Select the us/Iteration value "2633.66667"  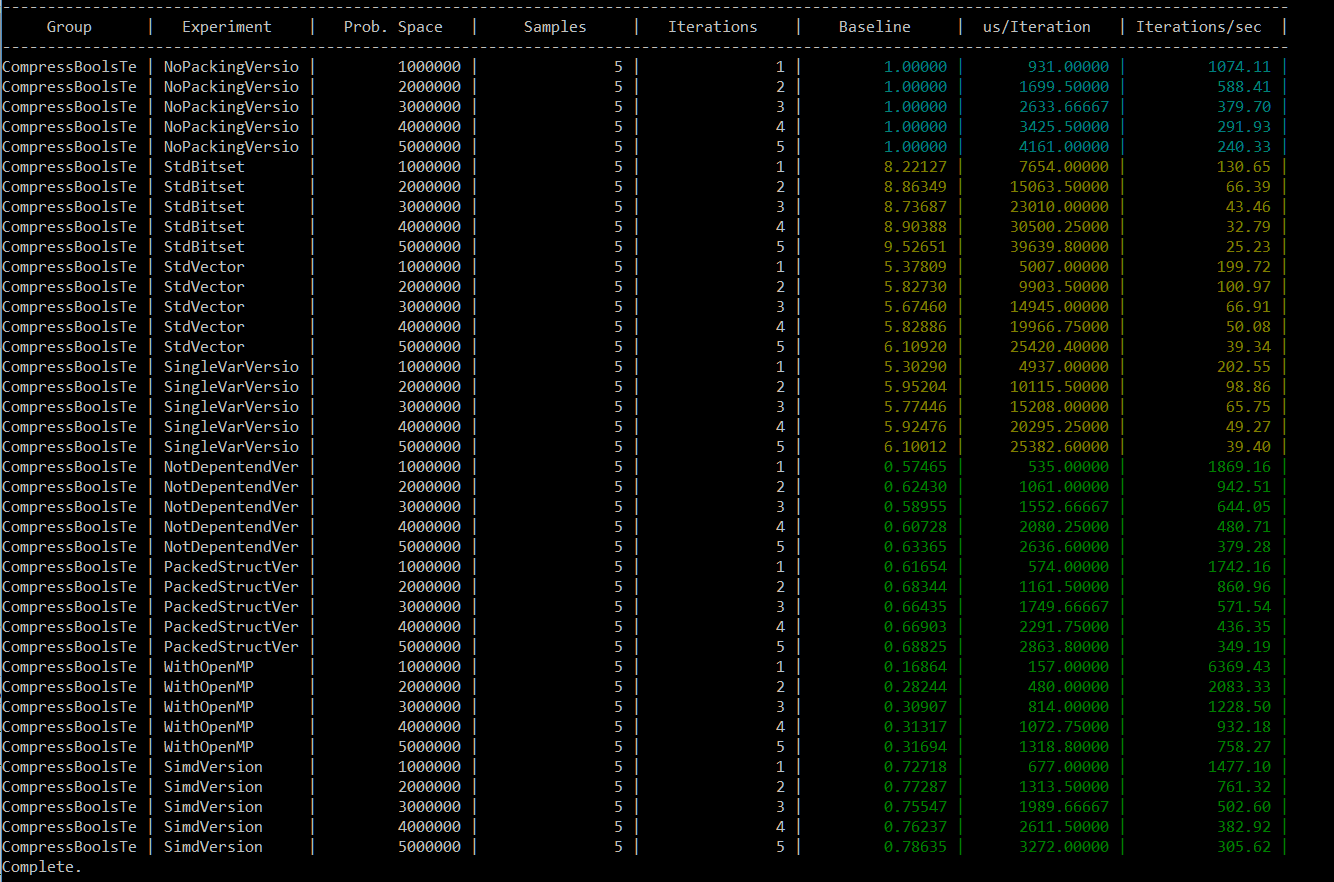coord(1064,107)
